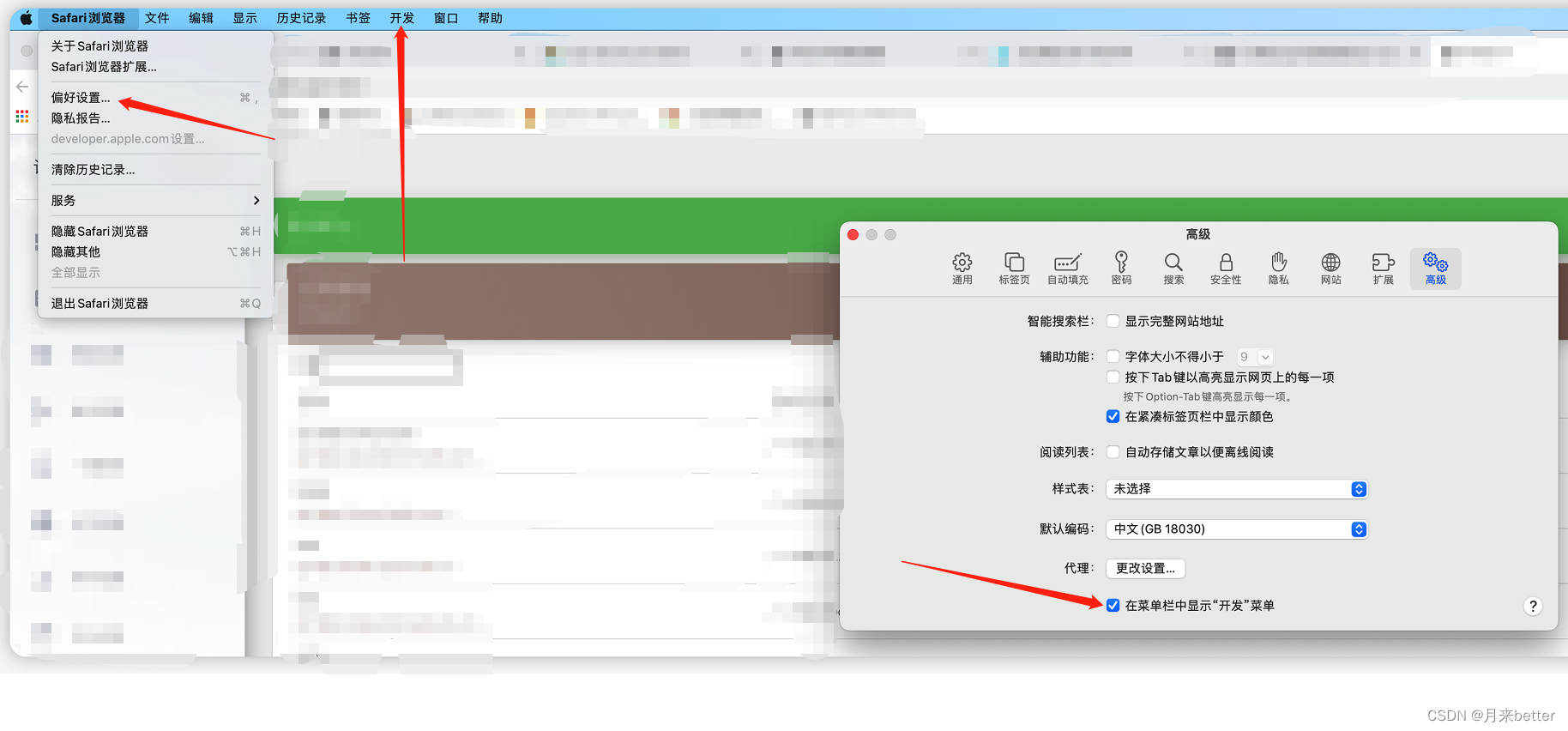Open the Safari浏览器 menu bar item
The width and height of the screenshot is (1568, 731).
click(87, 18)
